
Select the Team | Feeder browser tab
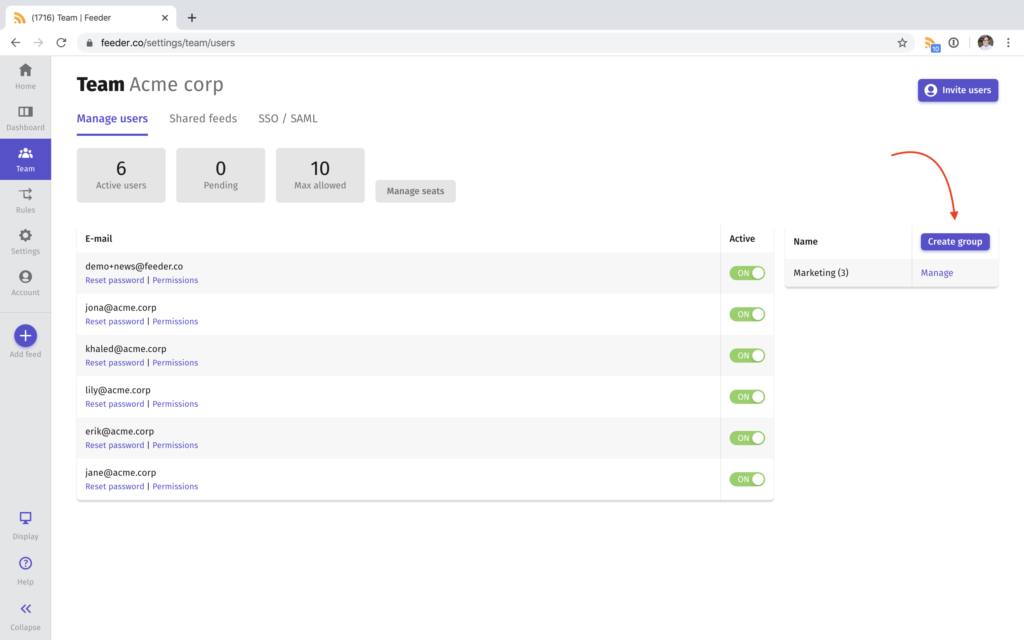(91, 18)
